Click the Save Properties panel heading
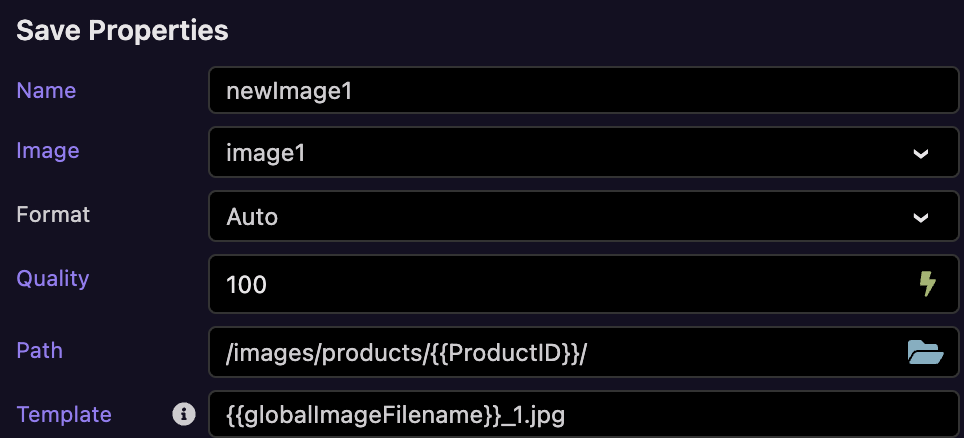The image size is (964, 438). 122,31
